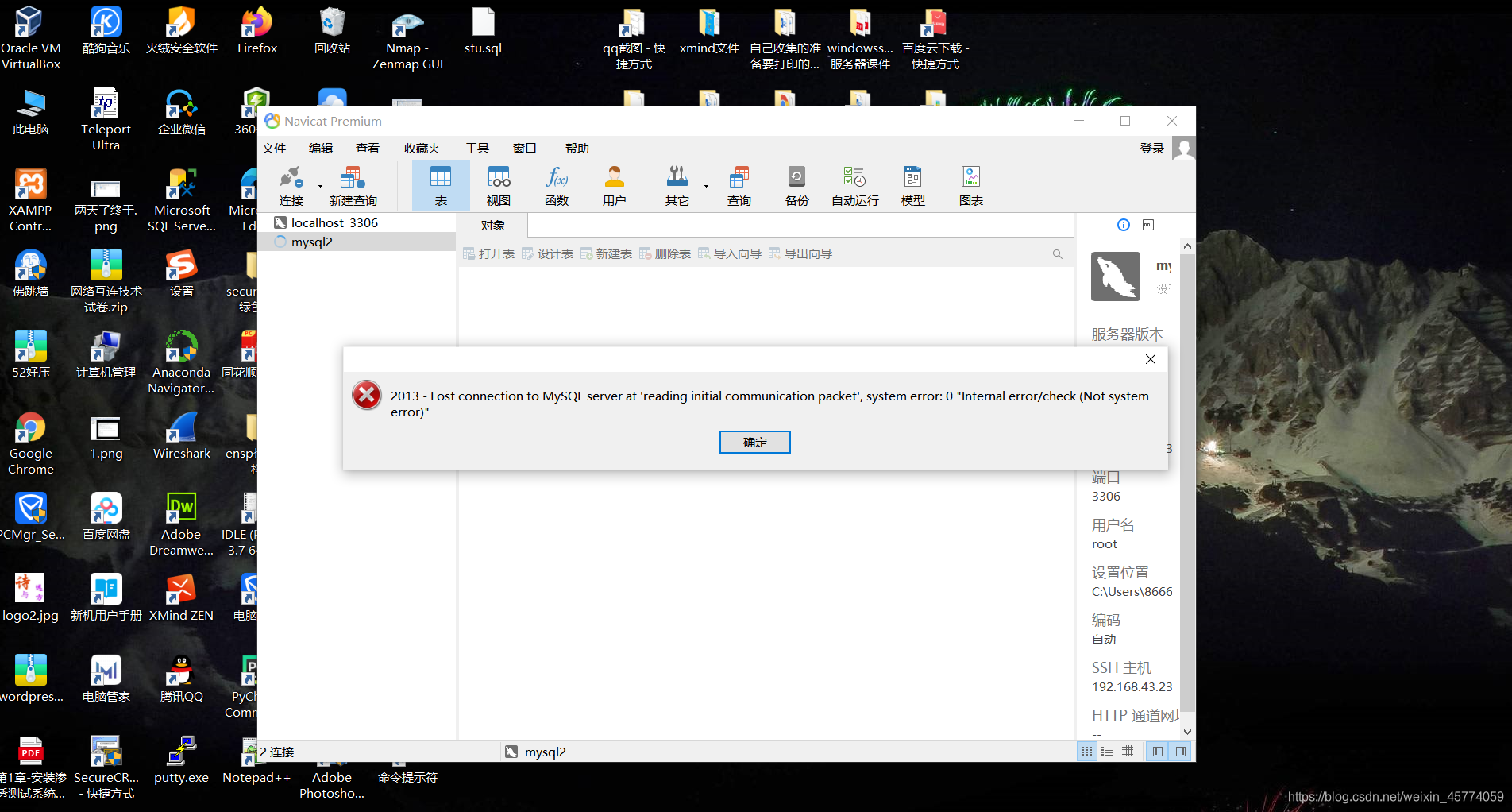Open the XAMPP Control desktop shortcut
Screen dimensions: 1512x812
pos(30,201)
